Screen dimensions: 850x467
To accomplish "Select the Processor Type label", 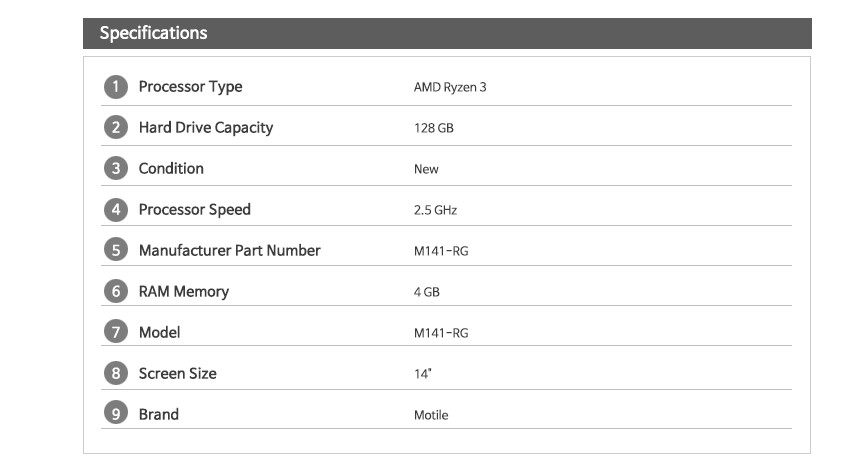I will coord(190,87).
